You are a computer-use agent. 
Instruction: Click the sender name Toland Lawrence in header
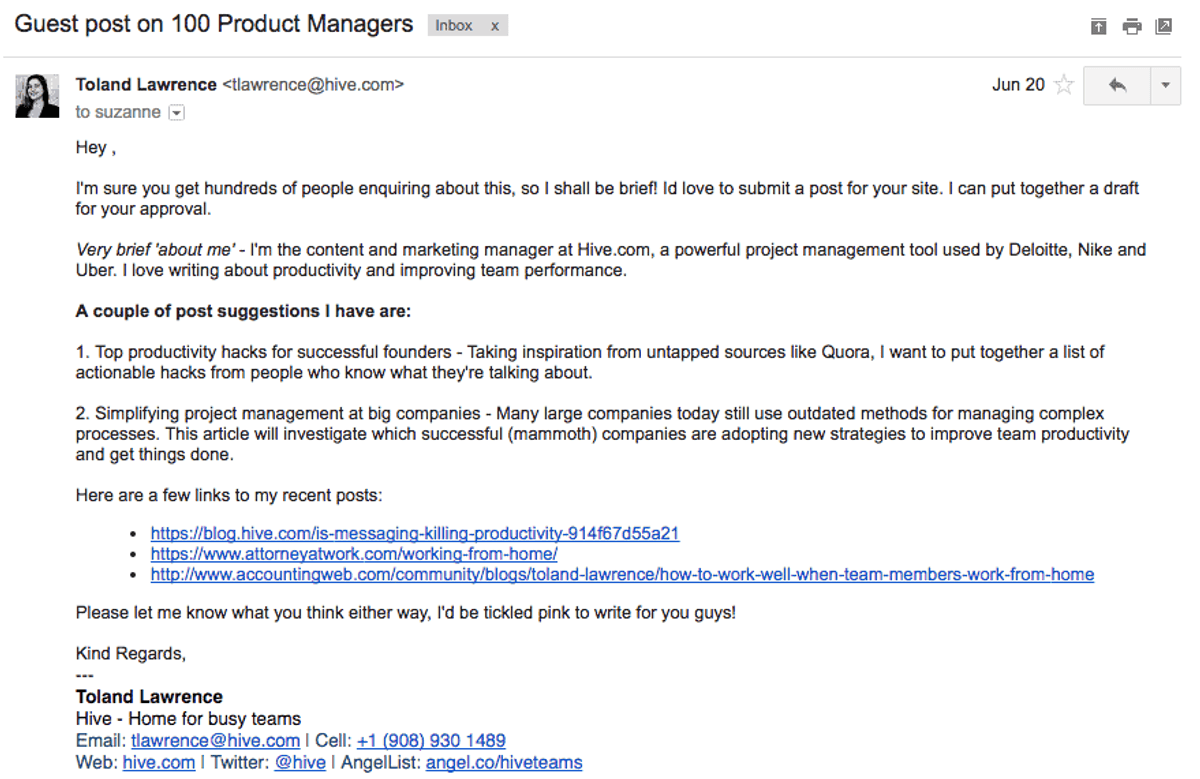tap(146, 85)
